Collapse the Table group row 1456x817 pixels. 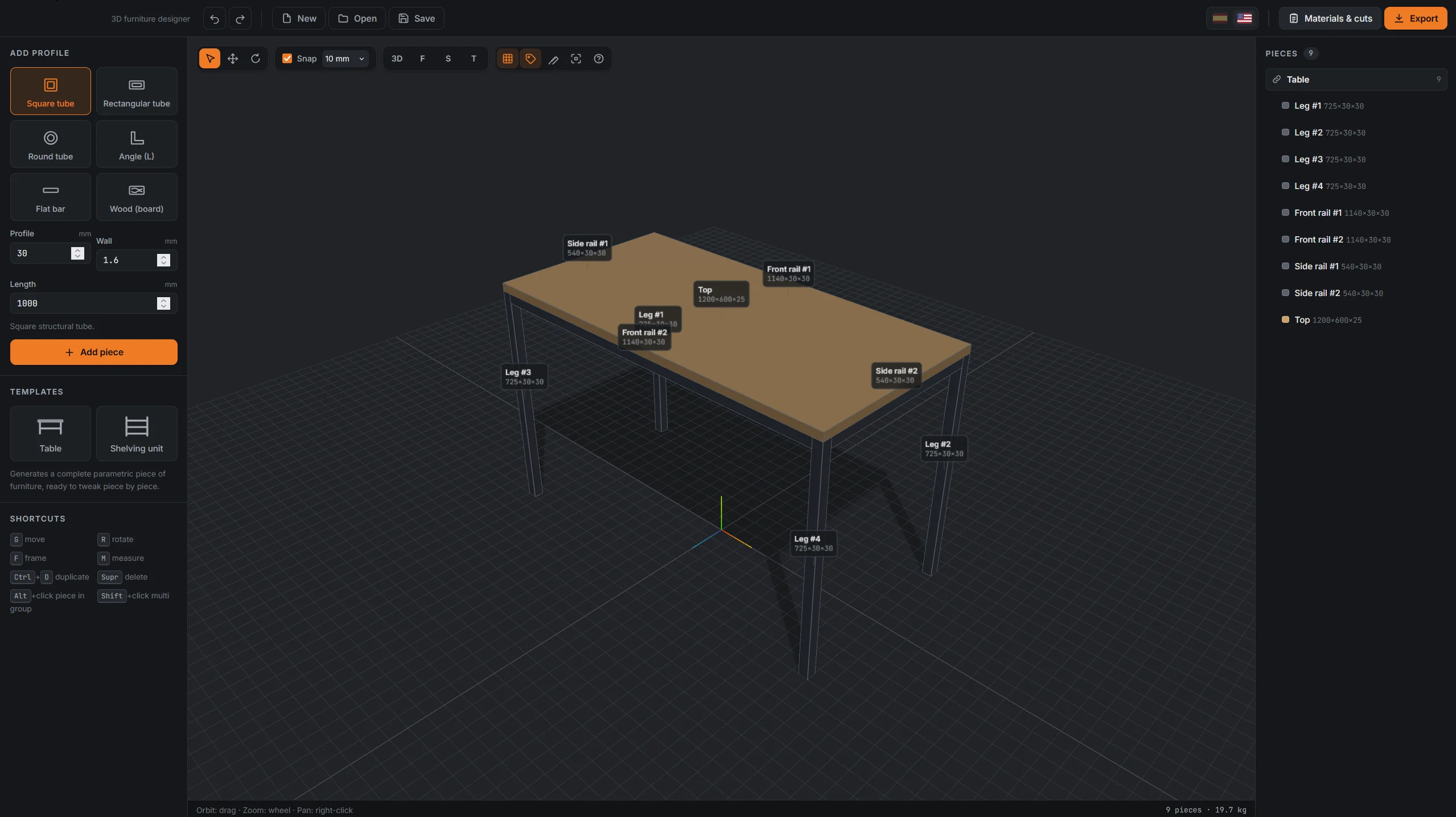pyautogui.click(x=1356, y=80)
